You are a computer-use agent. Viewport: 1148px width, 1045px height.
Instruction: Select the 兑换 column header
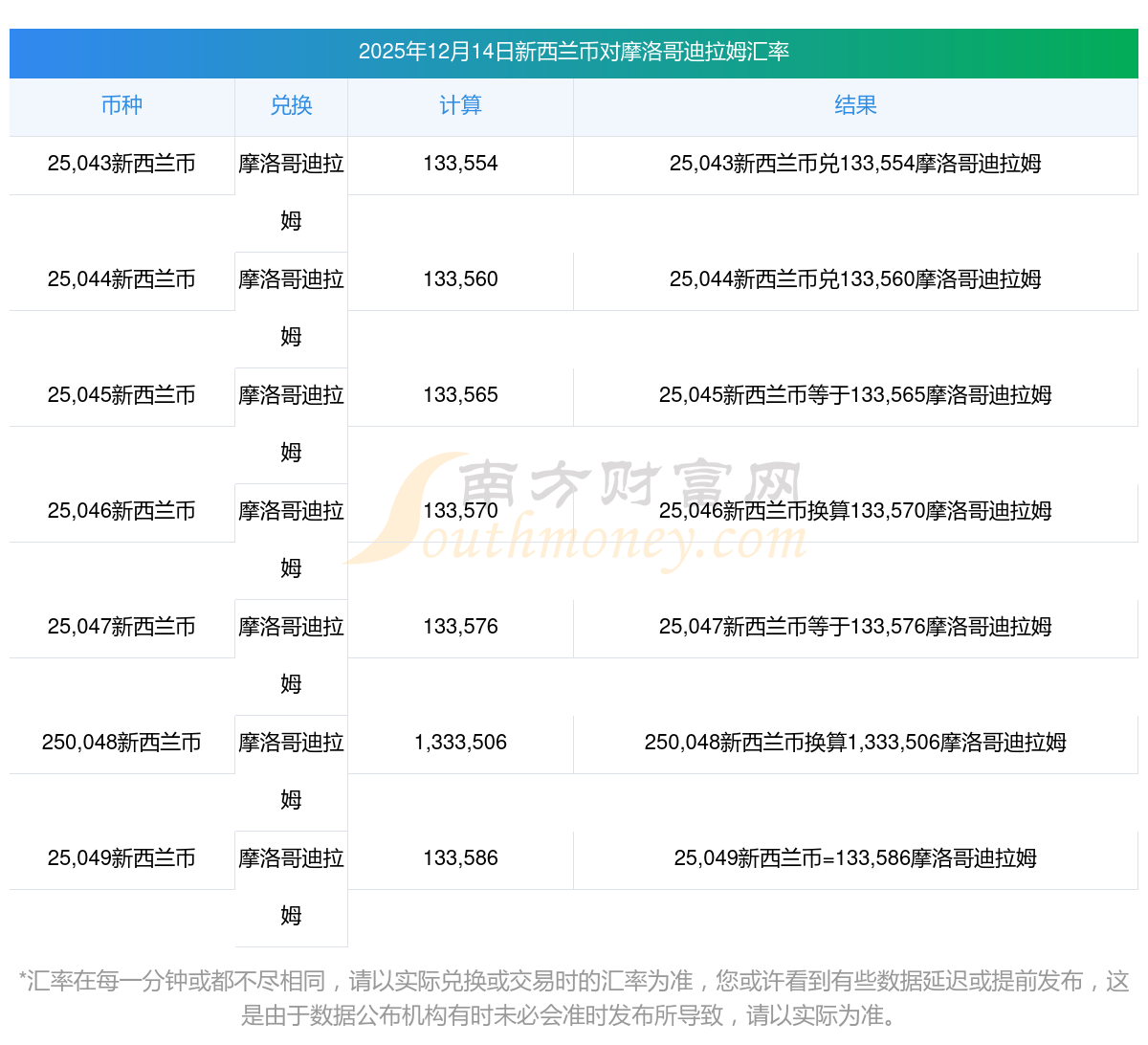(x=291, y=105)
